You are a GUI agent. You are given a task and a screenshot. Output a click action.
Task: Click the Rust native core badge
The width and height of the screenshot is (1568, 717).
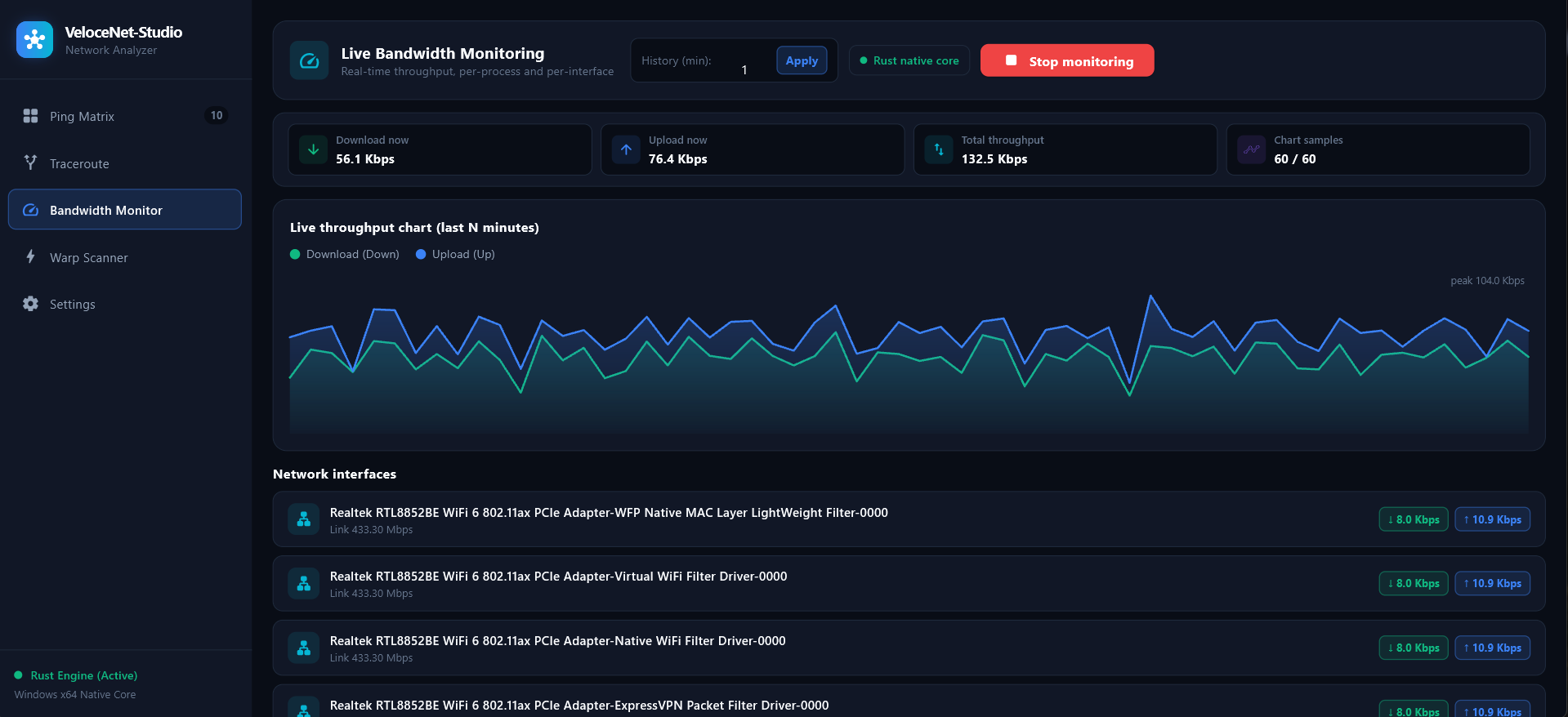tap(909, 60)
